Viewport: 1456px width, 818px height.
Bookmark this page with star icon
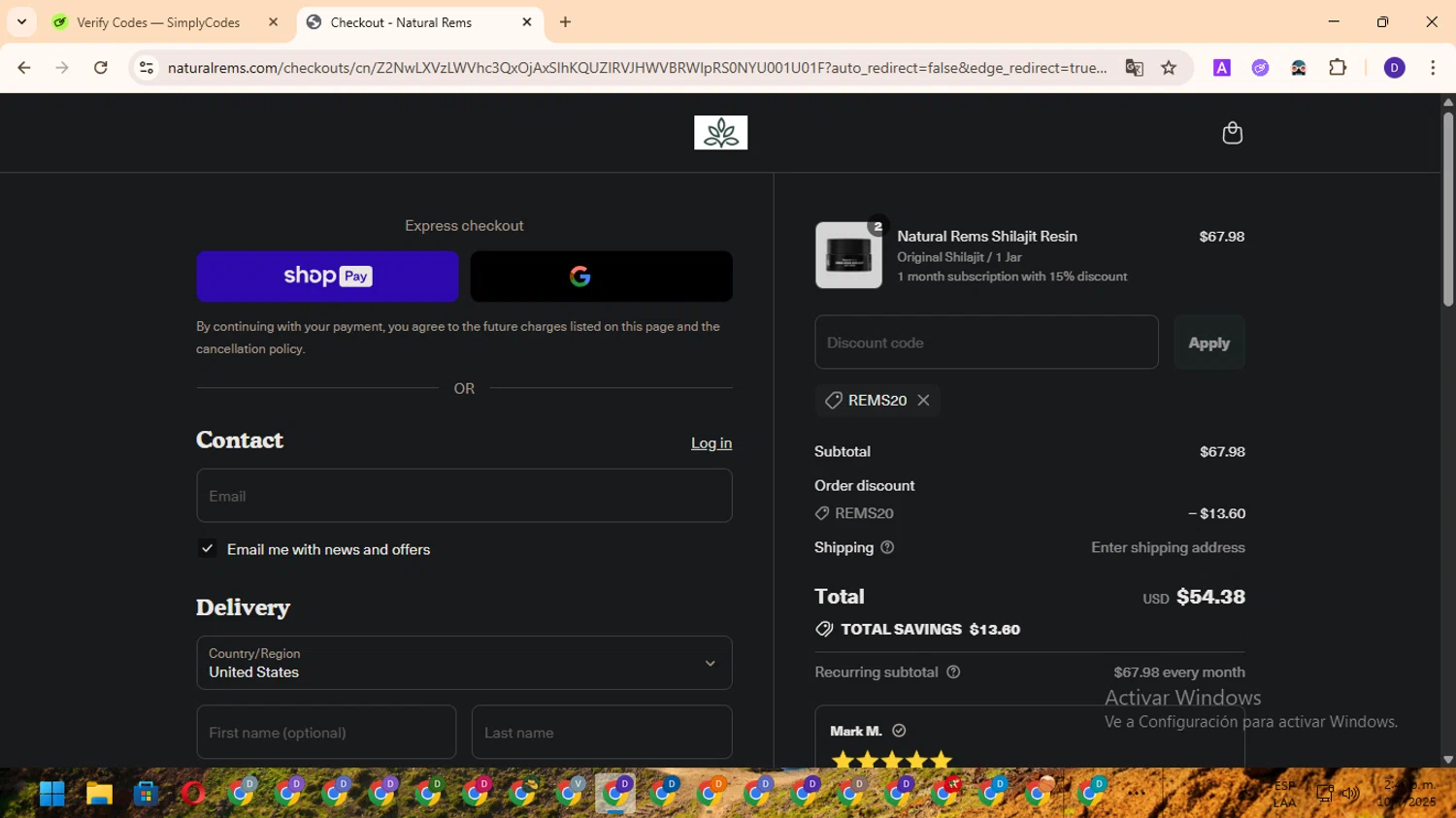[x=1169, y=68]
